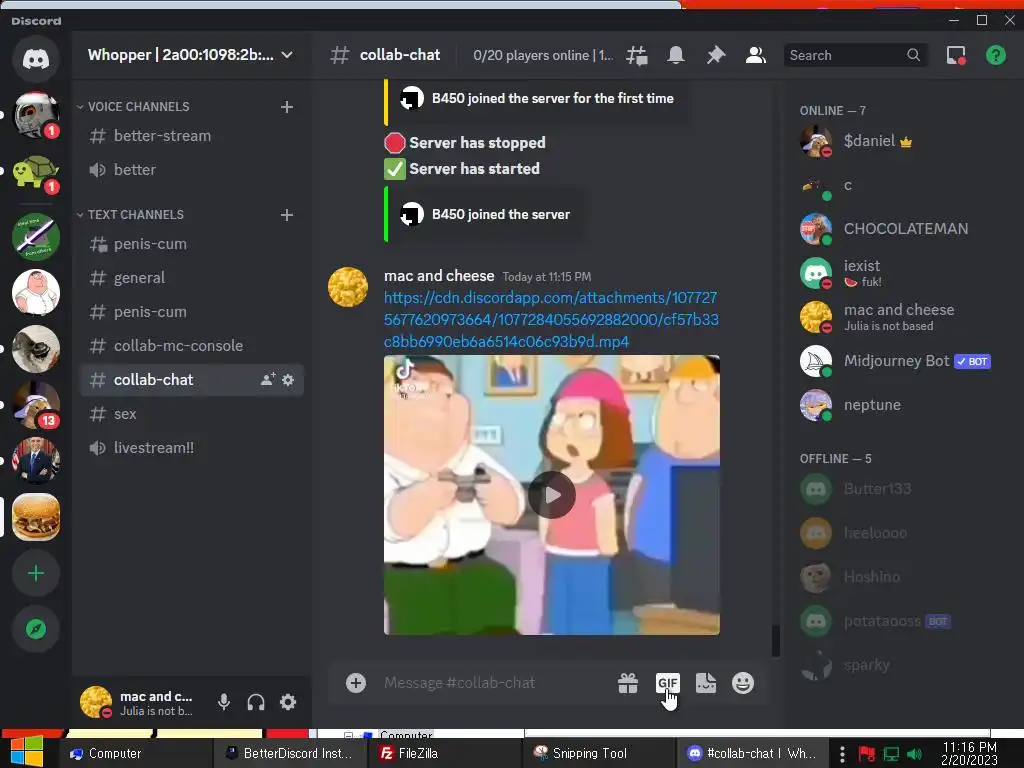1024x768 pixels.
Task: Switch to Snipping Tool on taskbar
Action: pyautogui.click(x=600, y=754)
